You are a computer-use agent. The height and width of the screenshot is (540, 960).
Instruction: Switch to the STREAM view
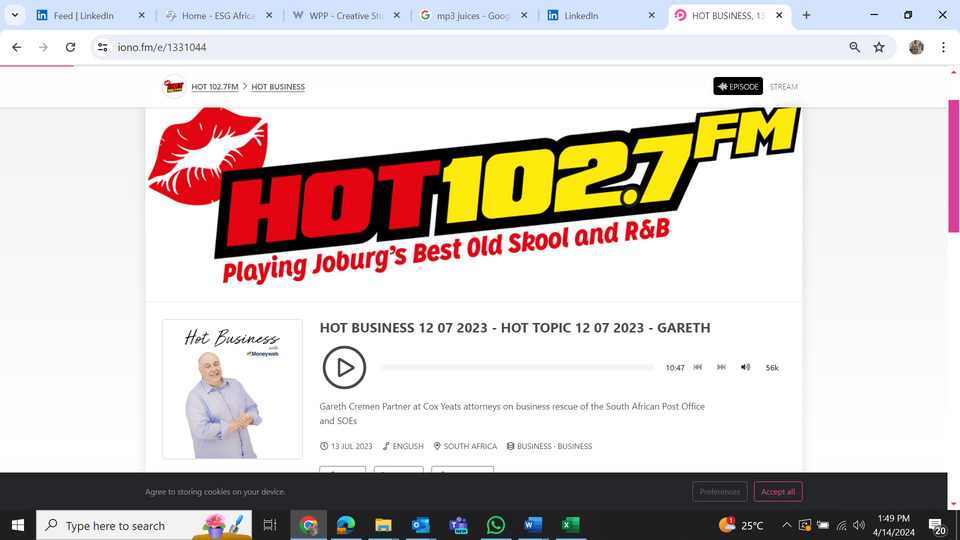784,87
